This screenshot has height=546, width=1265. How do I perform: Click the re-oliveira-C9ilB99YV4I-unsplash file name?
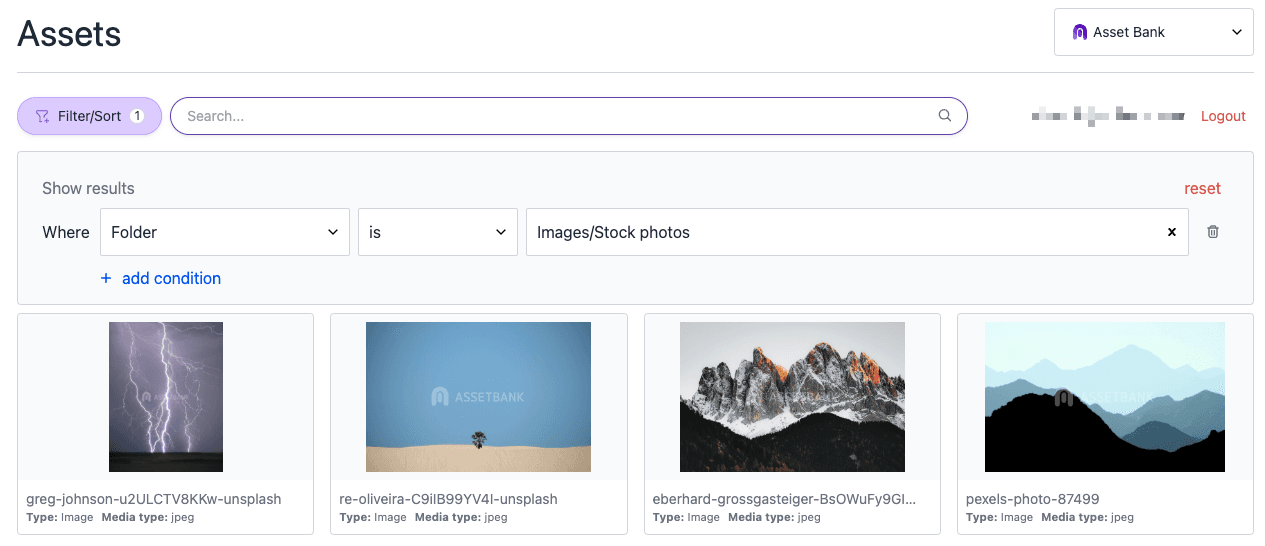point(449,499)
